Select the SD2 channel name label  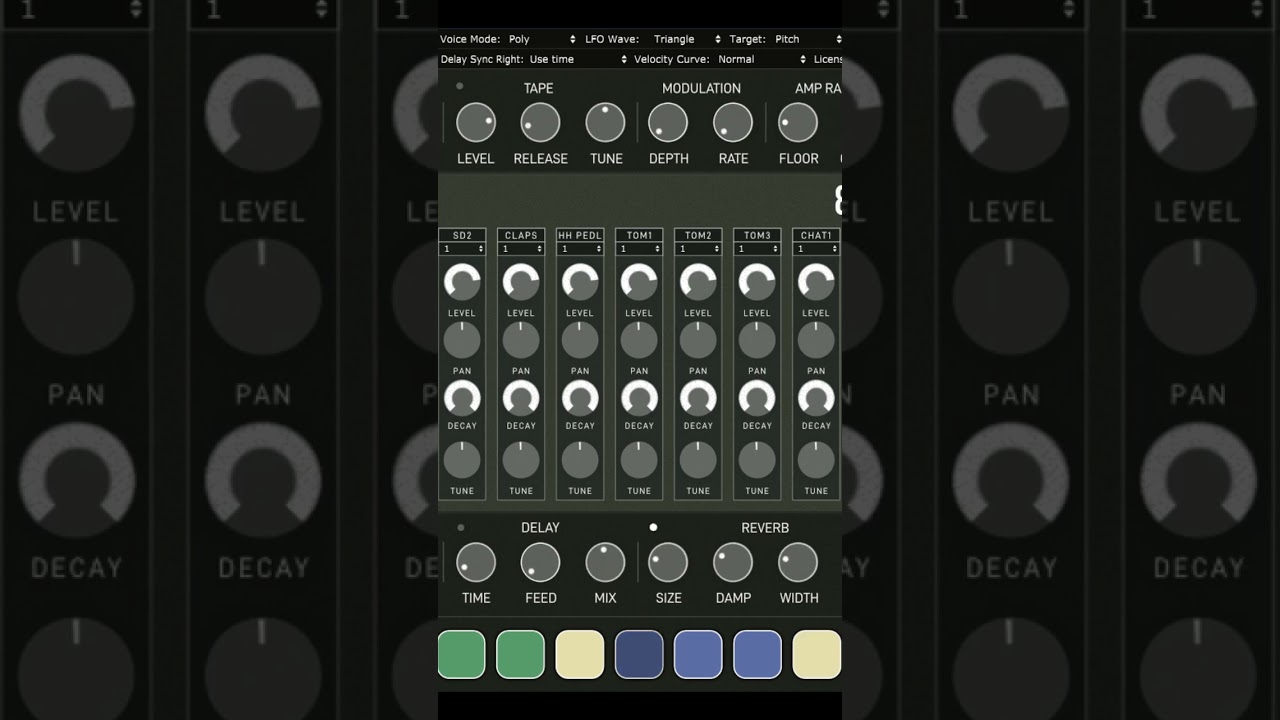tap(462, 236)
